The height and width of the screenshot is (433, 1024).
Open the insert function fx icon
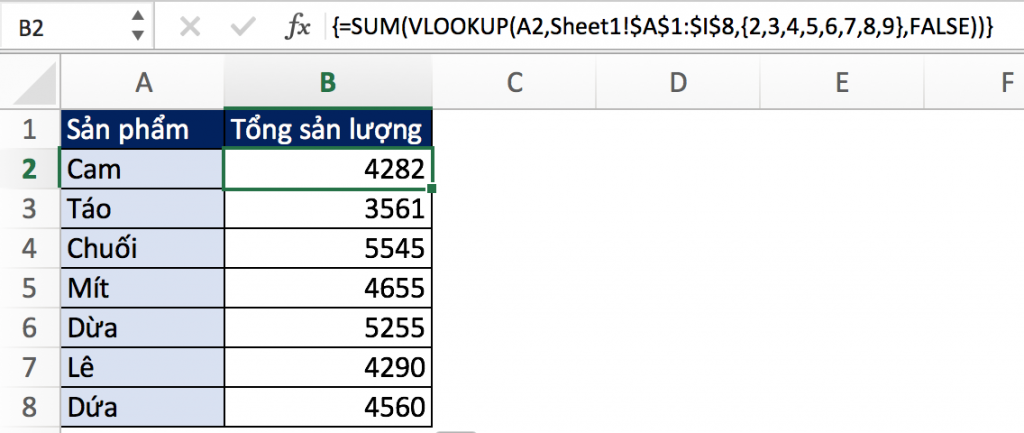[297, 27]
